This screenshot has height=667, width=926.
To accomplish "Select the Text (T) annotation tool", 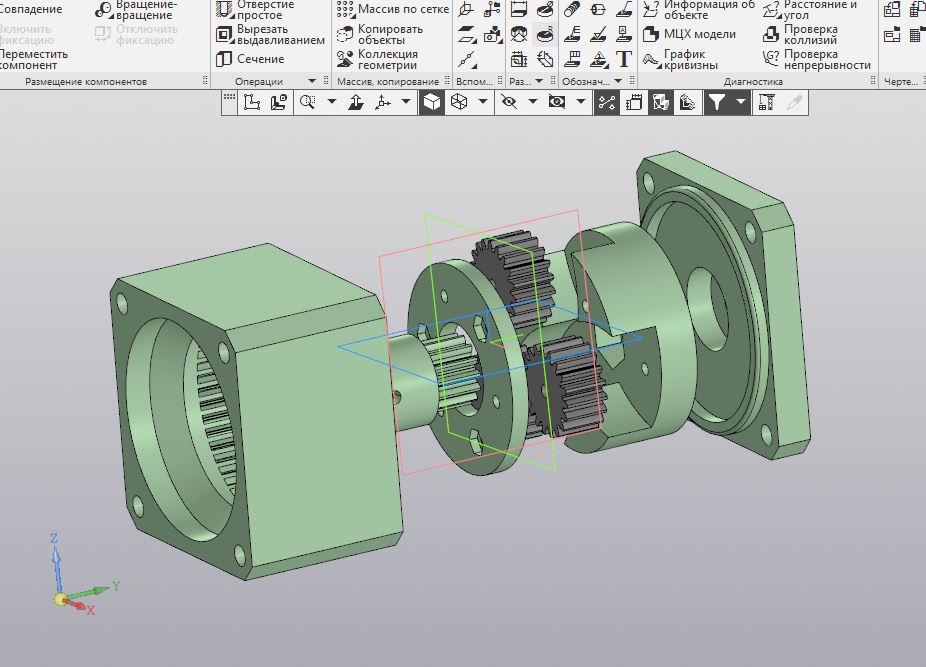I will 624,59.
